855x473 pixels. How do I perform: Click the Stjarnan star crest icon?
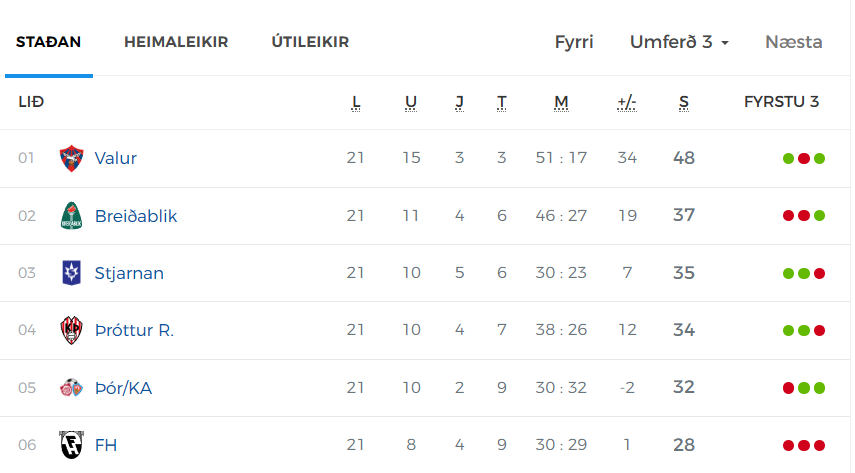71,273
